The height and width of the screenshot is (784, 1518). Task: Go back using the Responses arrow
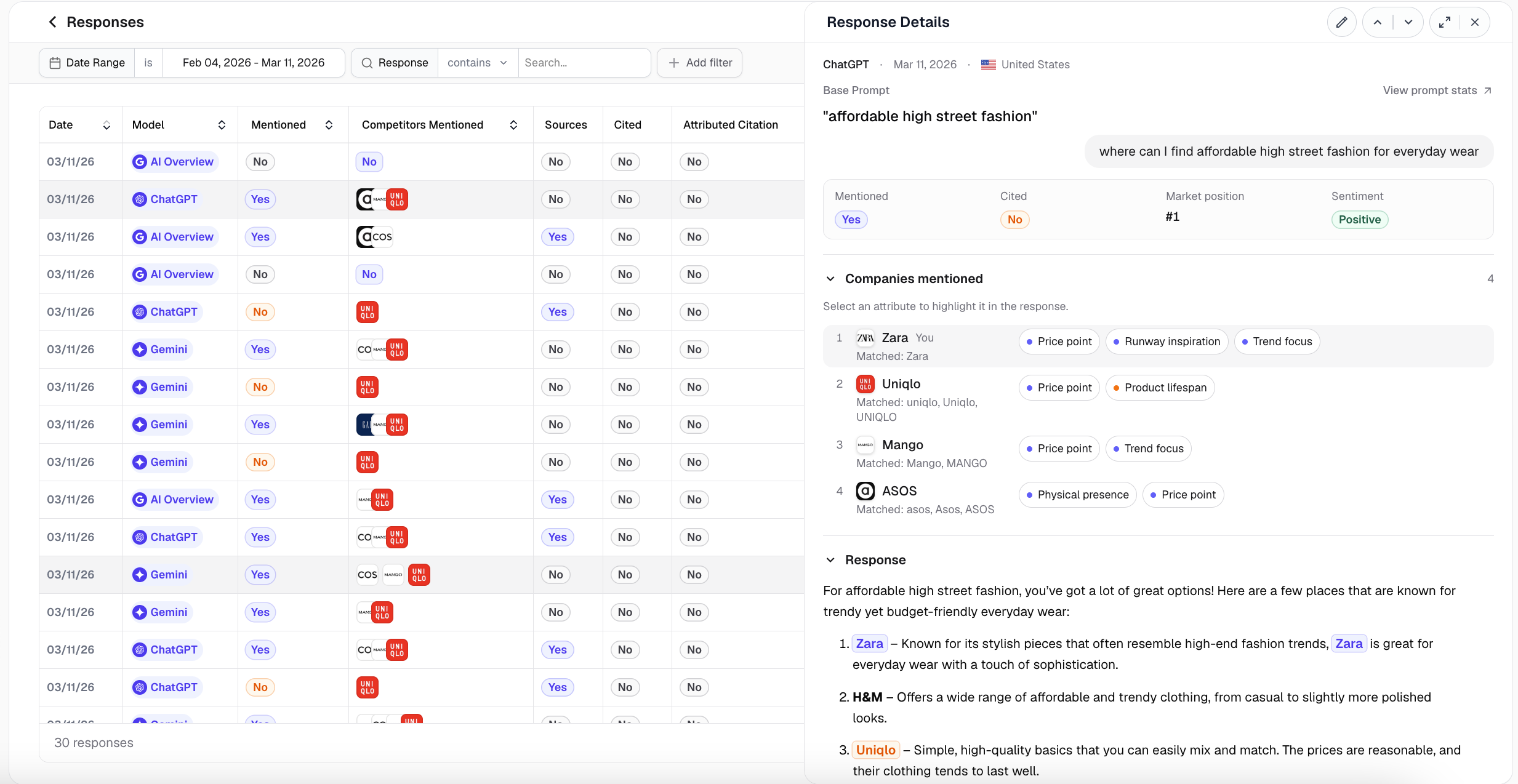pos(53,22)
